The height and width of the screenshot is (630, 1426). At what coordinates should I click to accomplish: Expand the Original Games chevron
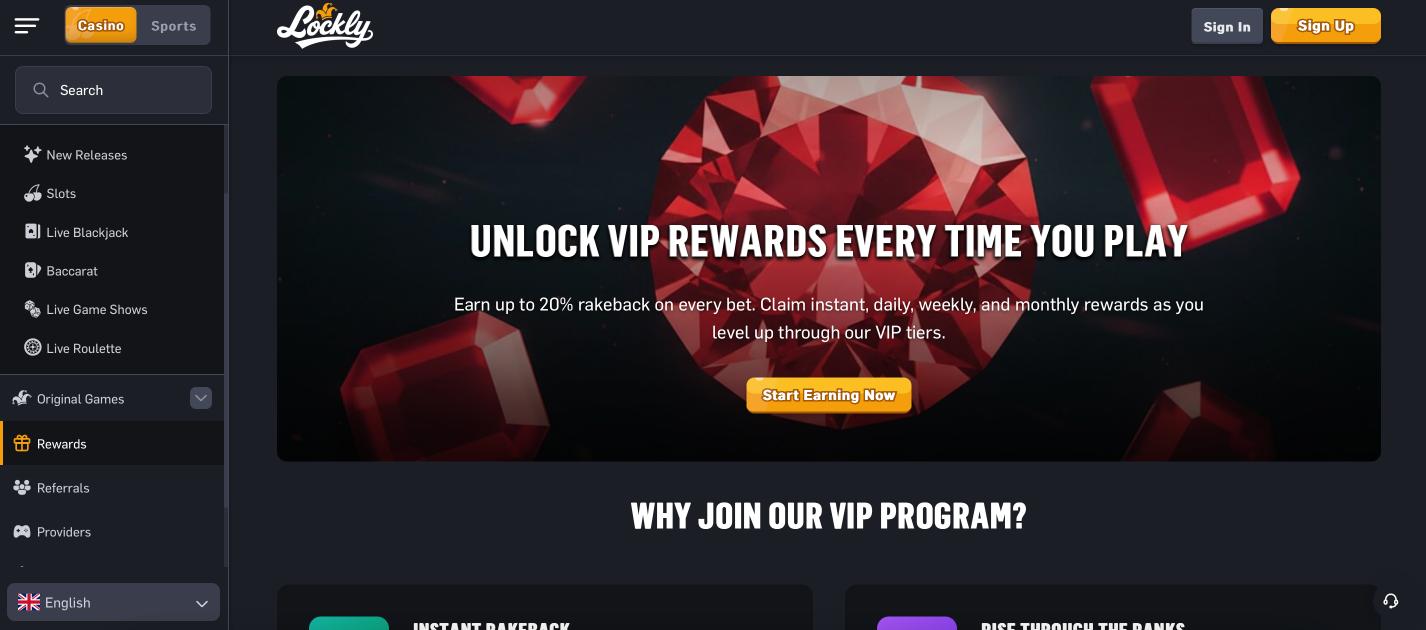(x=201, y=398)
